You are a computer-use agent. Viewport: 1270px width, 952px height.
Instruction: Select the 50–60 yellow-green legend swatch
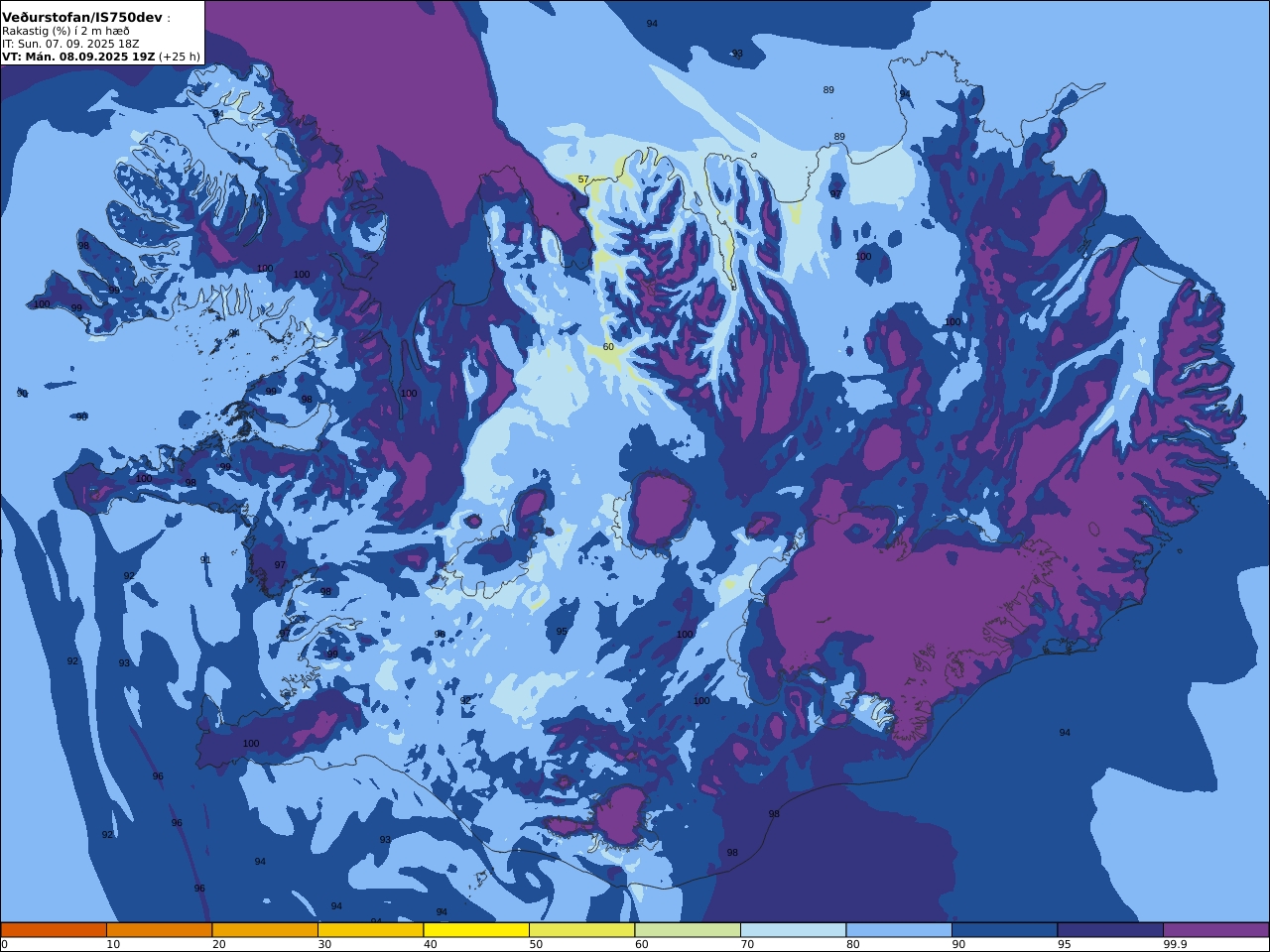(x=581, y=930)
